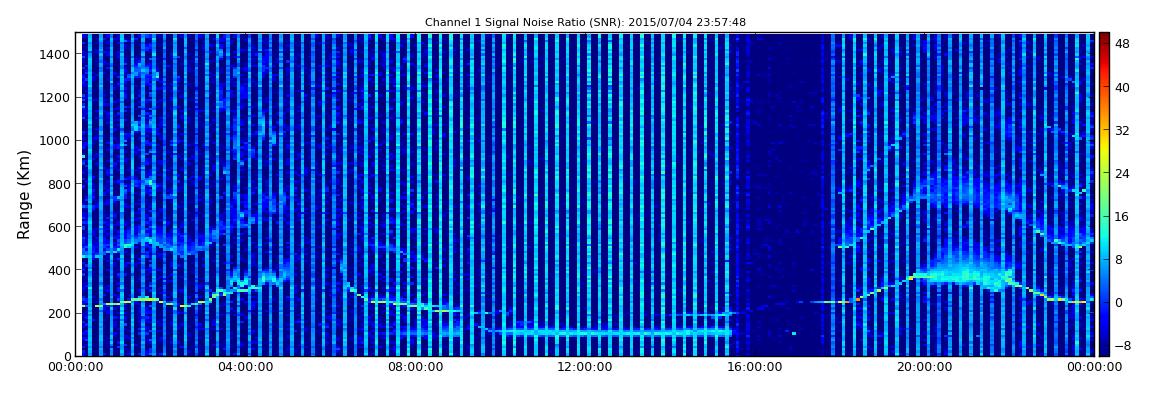This screenshot has width=1150, height=407.
Task: Select the 600 range tick label
Action: 59,227
